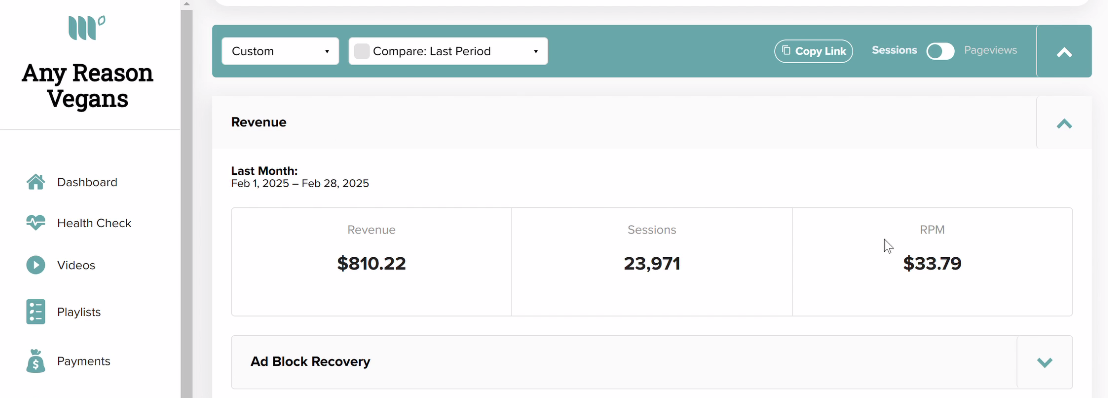Open the Custom date range dropdown

280,51
